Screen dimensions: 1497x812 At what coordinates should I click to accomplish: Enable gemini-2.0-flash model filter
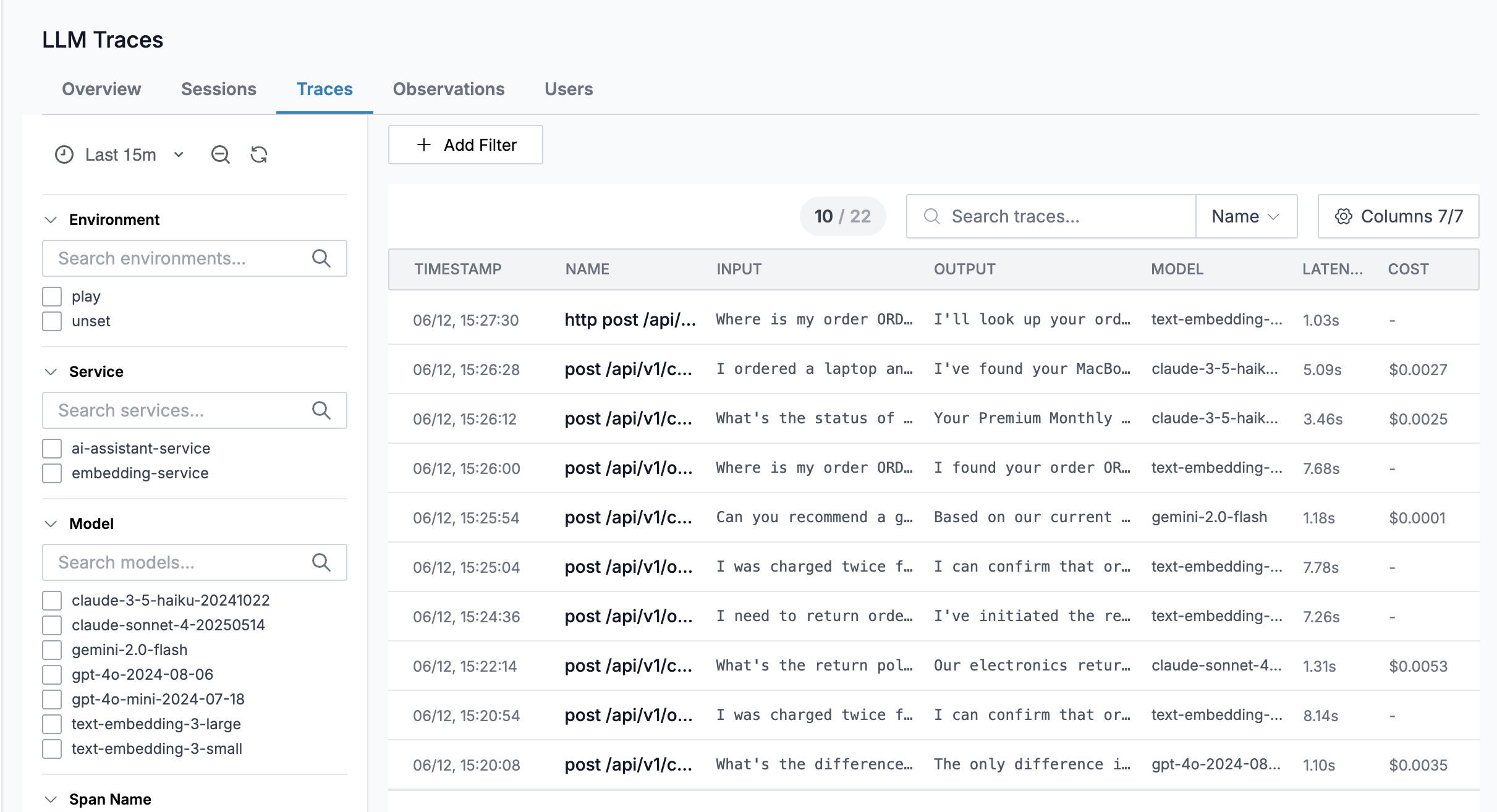(52, 650)
